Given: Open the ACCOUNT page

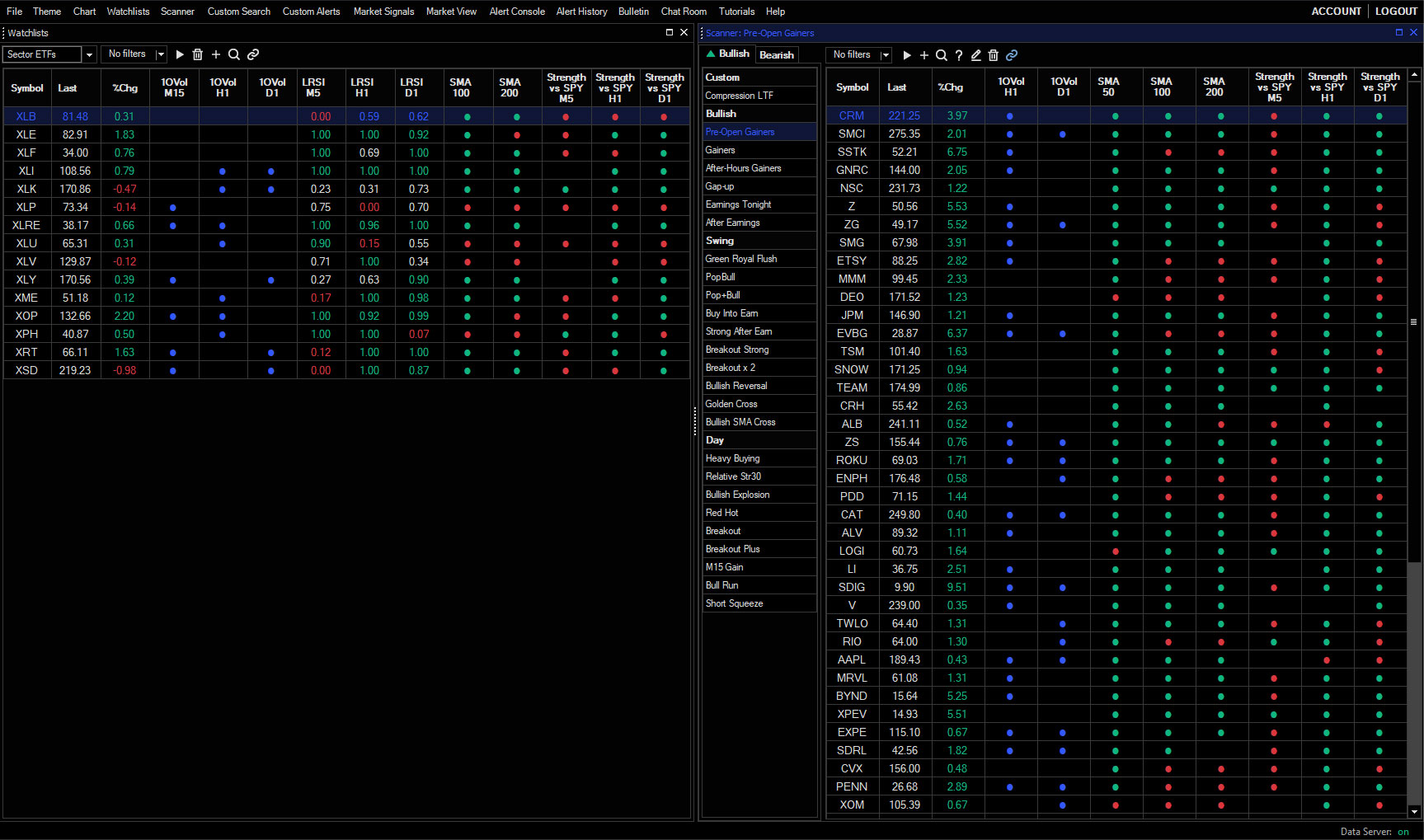Looking at the screenshot, I should coord(1336,11).
